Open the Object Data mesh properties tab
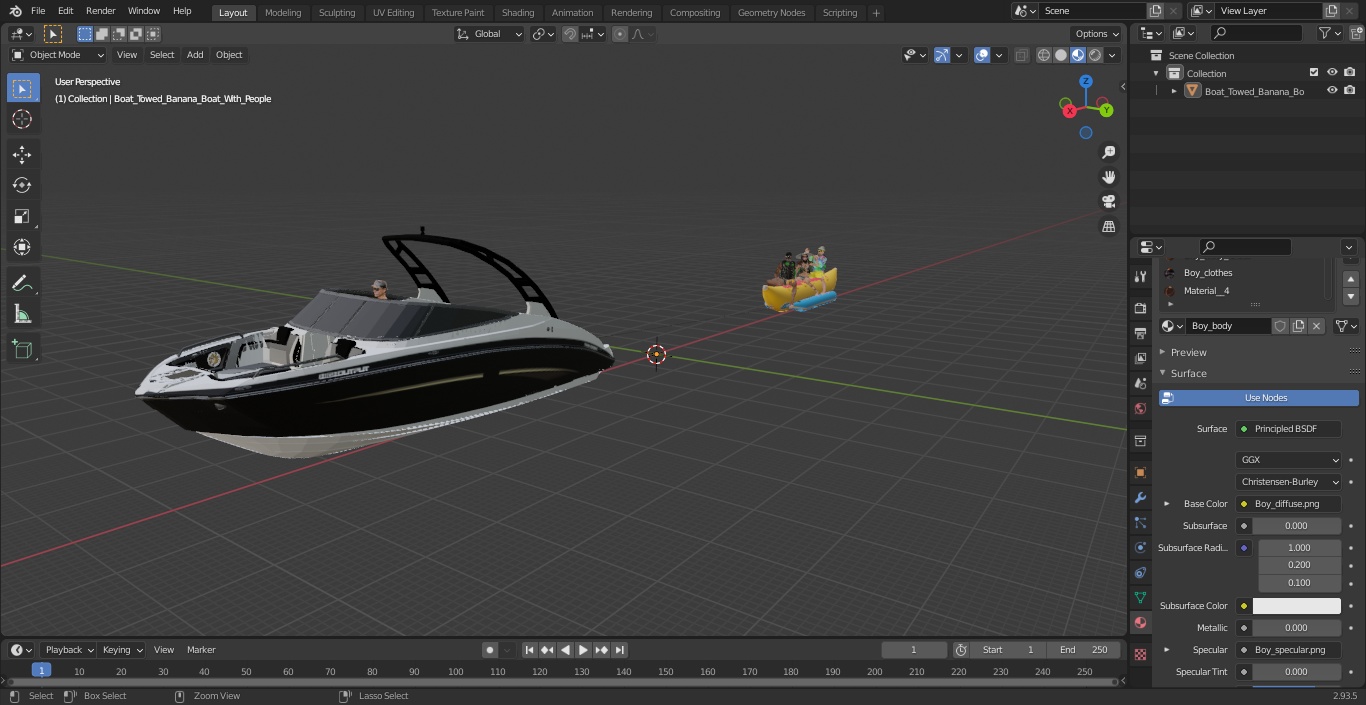Viewport: 1366px width, 705px height. pos(1140,597)
